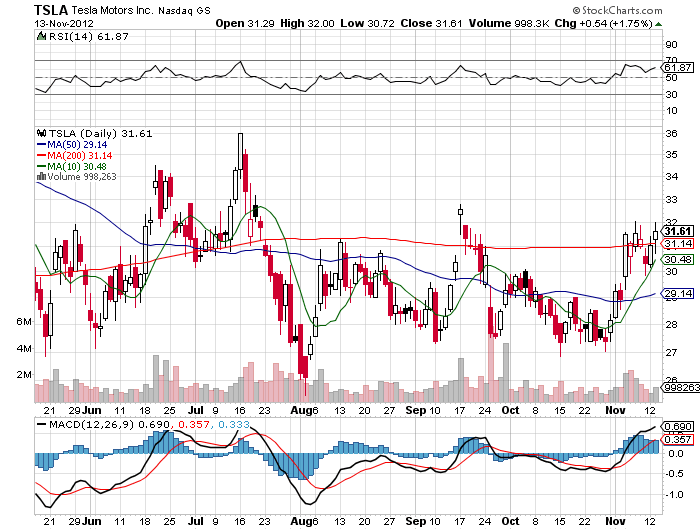Click the green MA(10) legend line
The image size is (700, 530).
(x=42, y=167)
